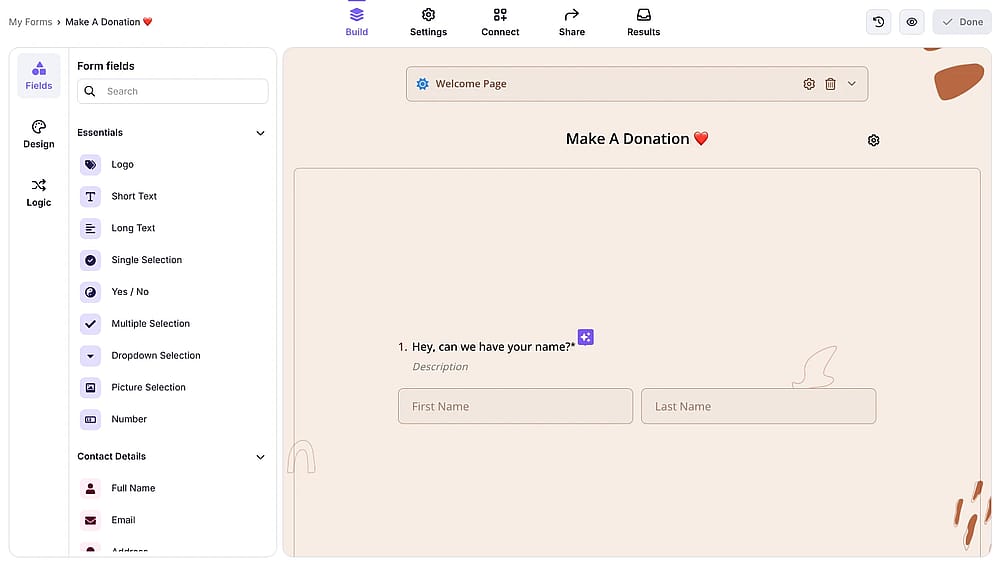
Task: Switch to the Build tab
Action: (357, 22)
